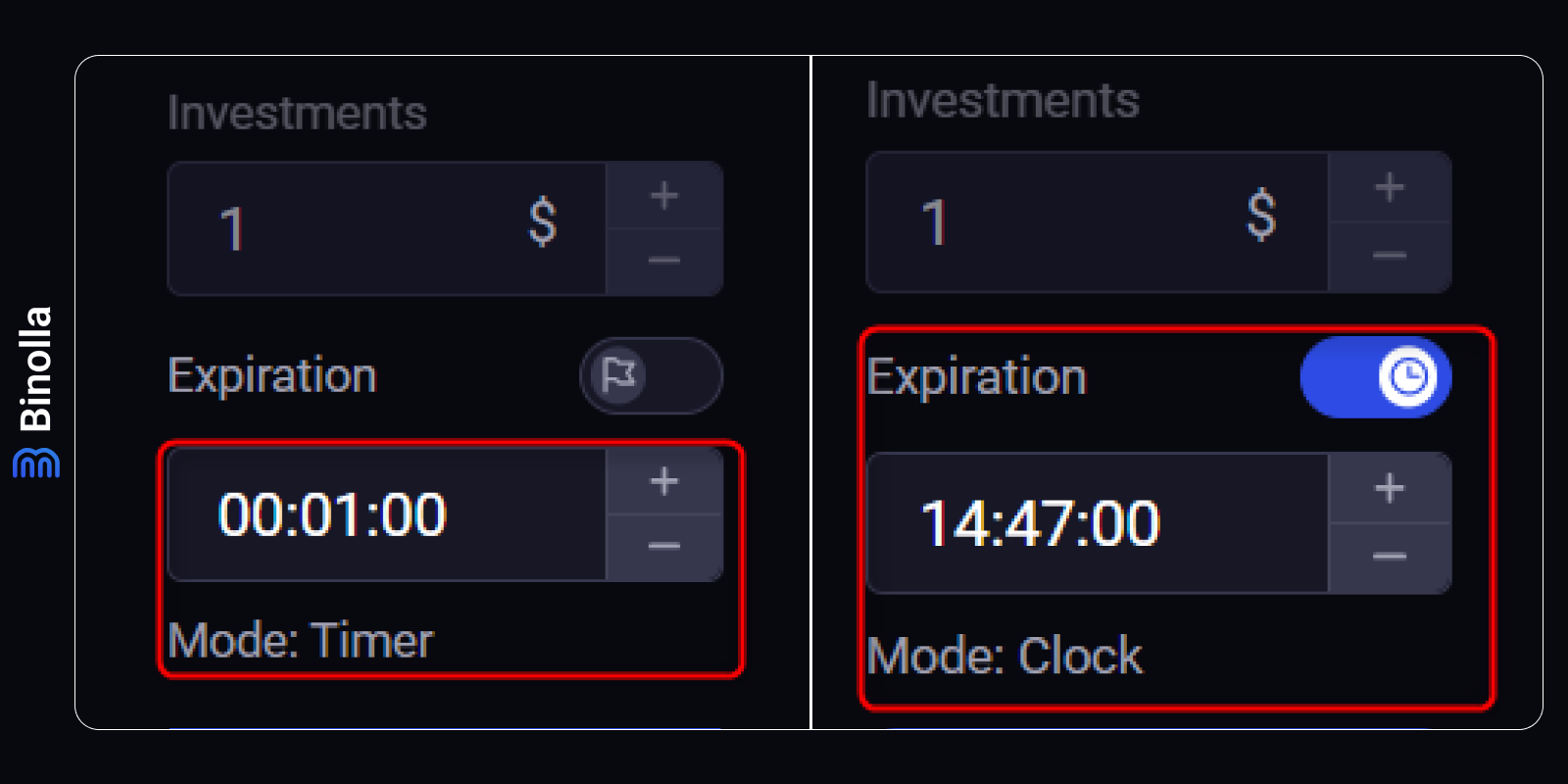
Task: Click the Mode: Clock label
Action: point(1004,656)
